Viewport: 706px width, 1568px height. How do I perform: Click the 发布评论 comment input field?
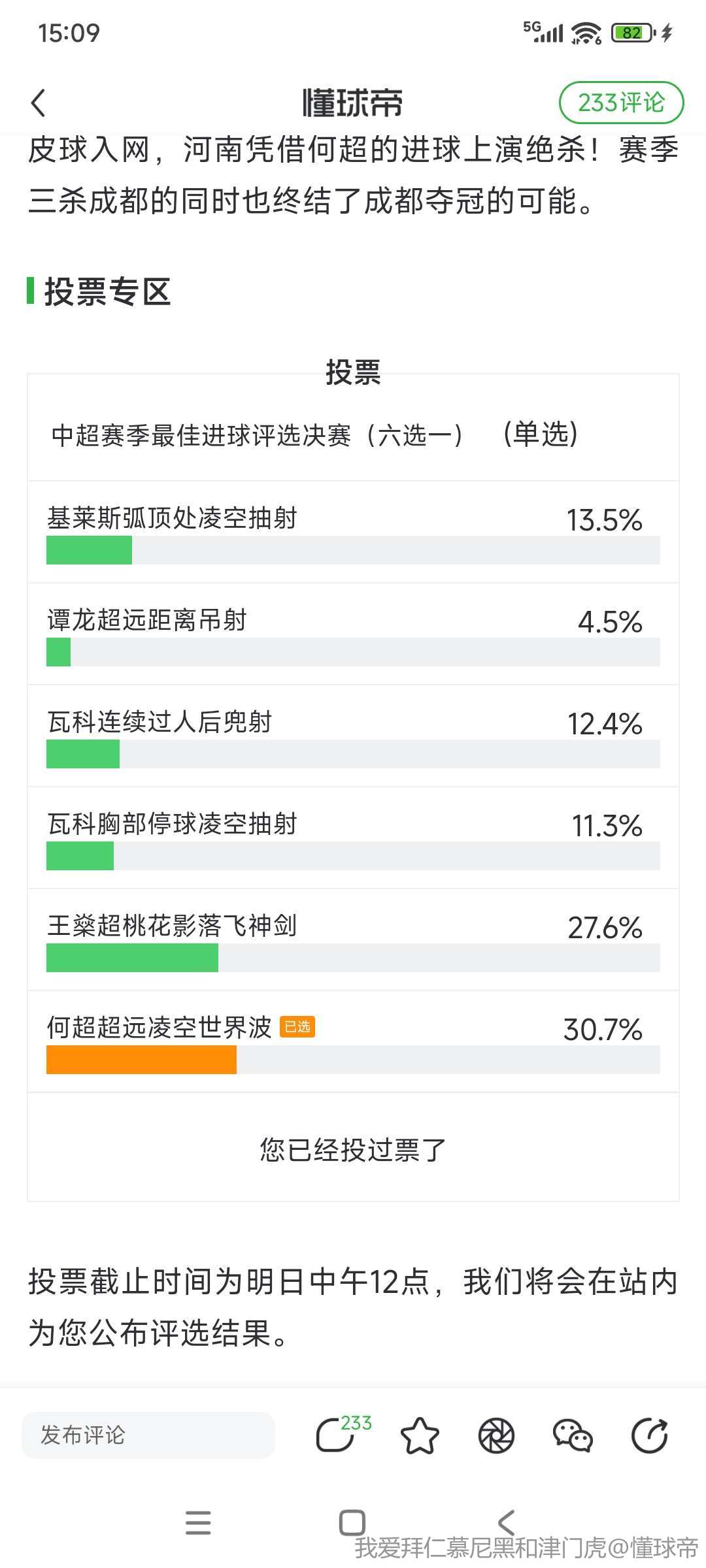click(x=148, y=1435)
